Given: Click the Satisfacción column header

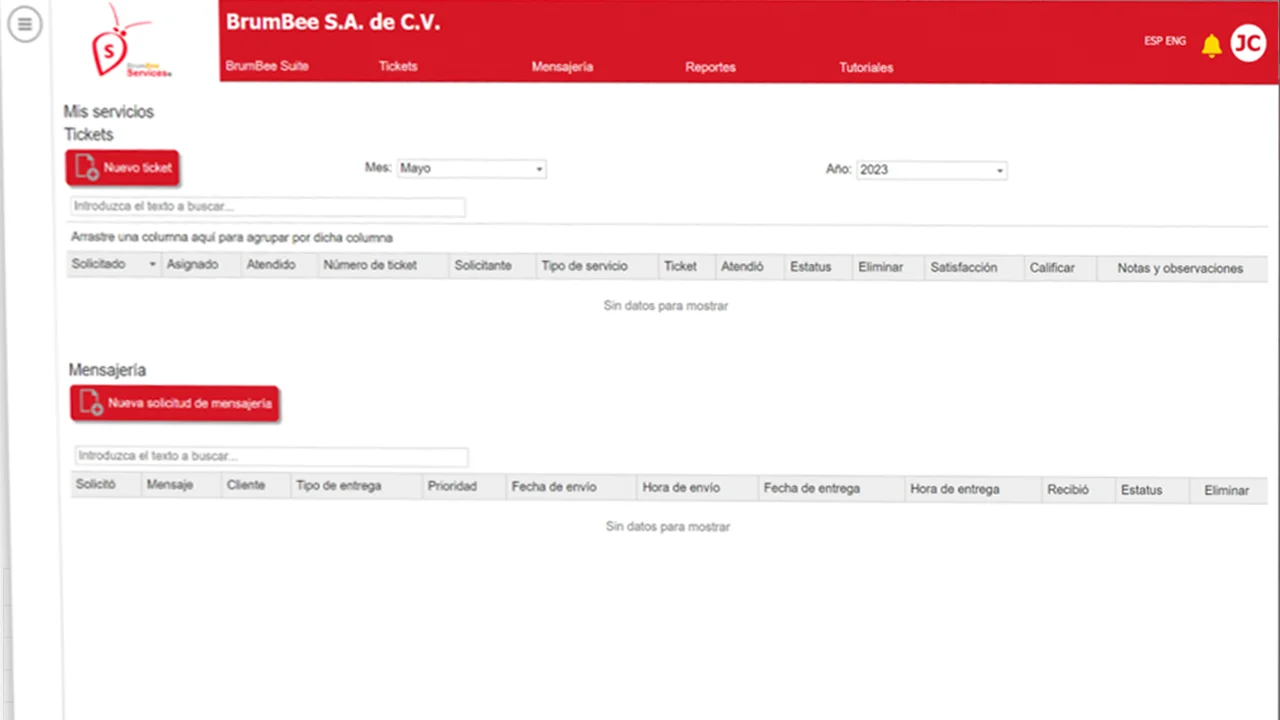Looking at the screenshot, I should coord(974,267).
